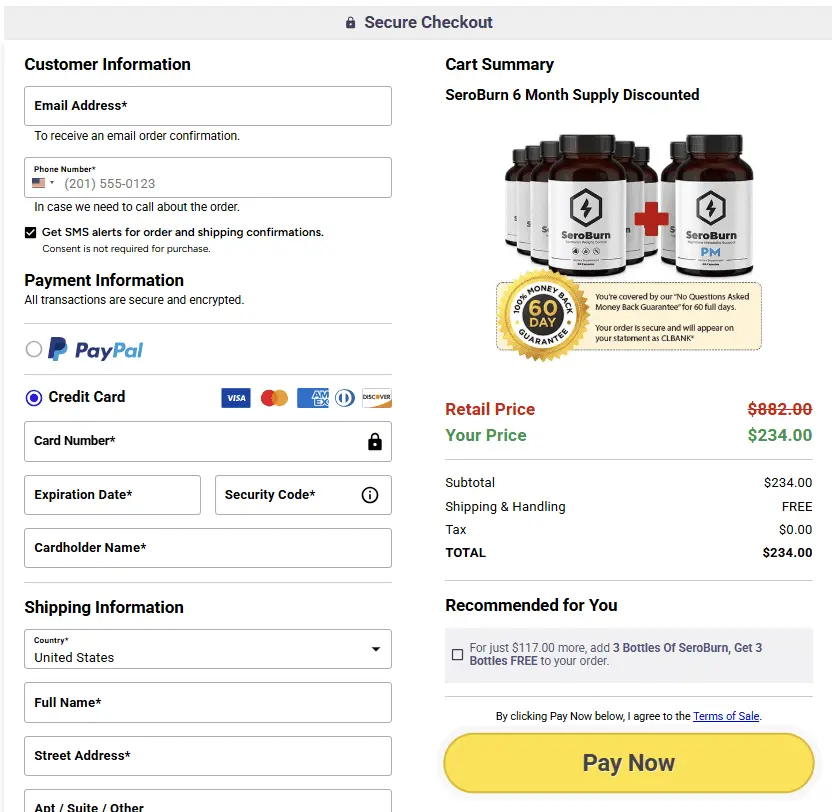This screenshot has height=812, width=832.
Task: Click the Mastercard icon
Action: coord(273,397)
